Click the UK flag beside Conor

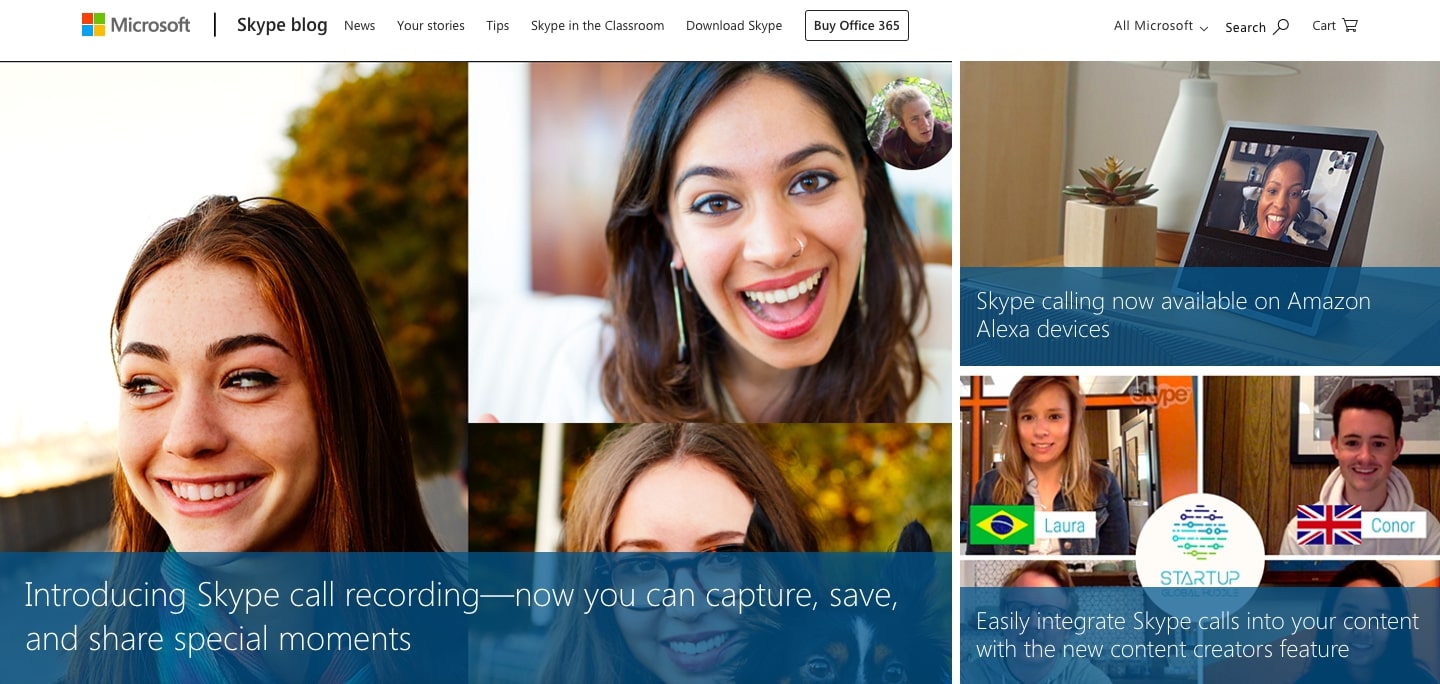point(1329,525)
